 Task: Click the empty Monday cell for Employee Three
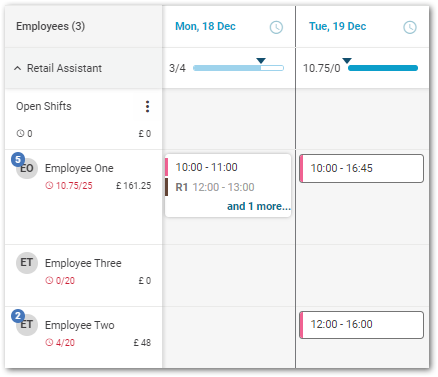tap(229, 275)
